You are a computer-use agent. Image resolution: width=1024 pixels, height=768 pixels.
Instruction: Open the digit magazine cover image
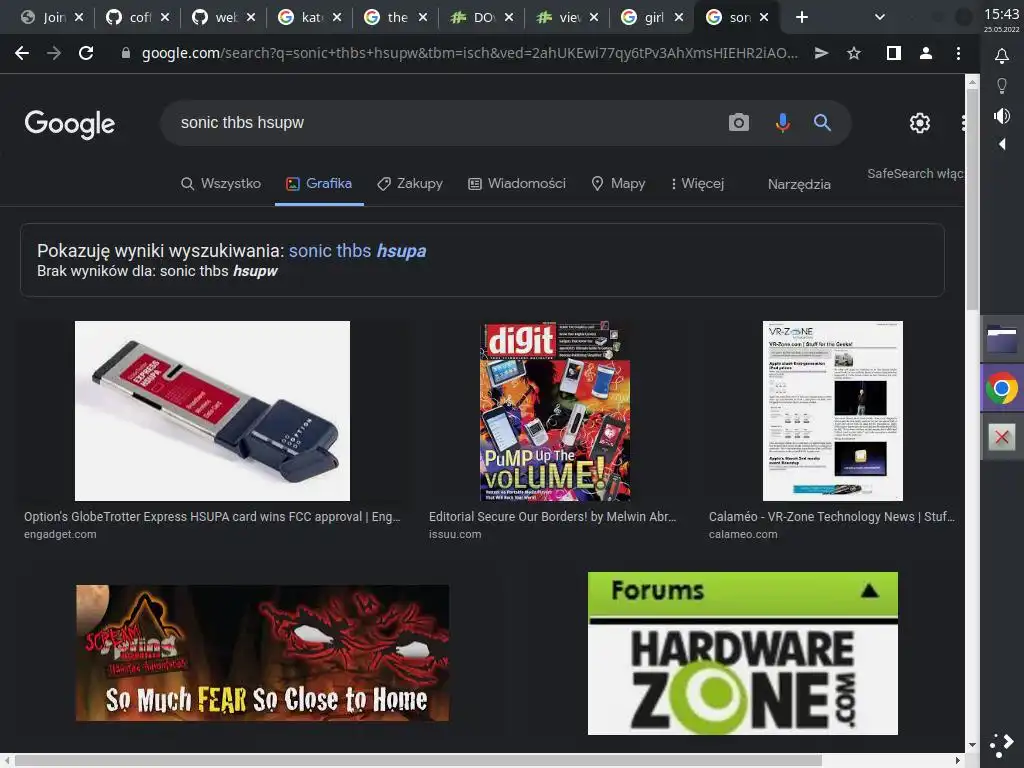click(x=555, y=411)
